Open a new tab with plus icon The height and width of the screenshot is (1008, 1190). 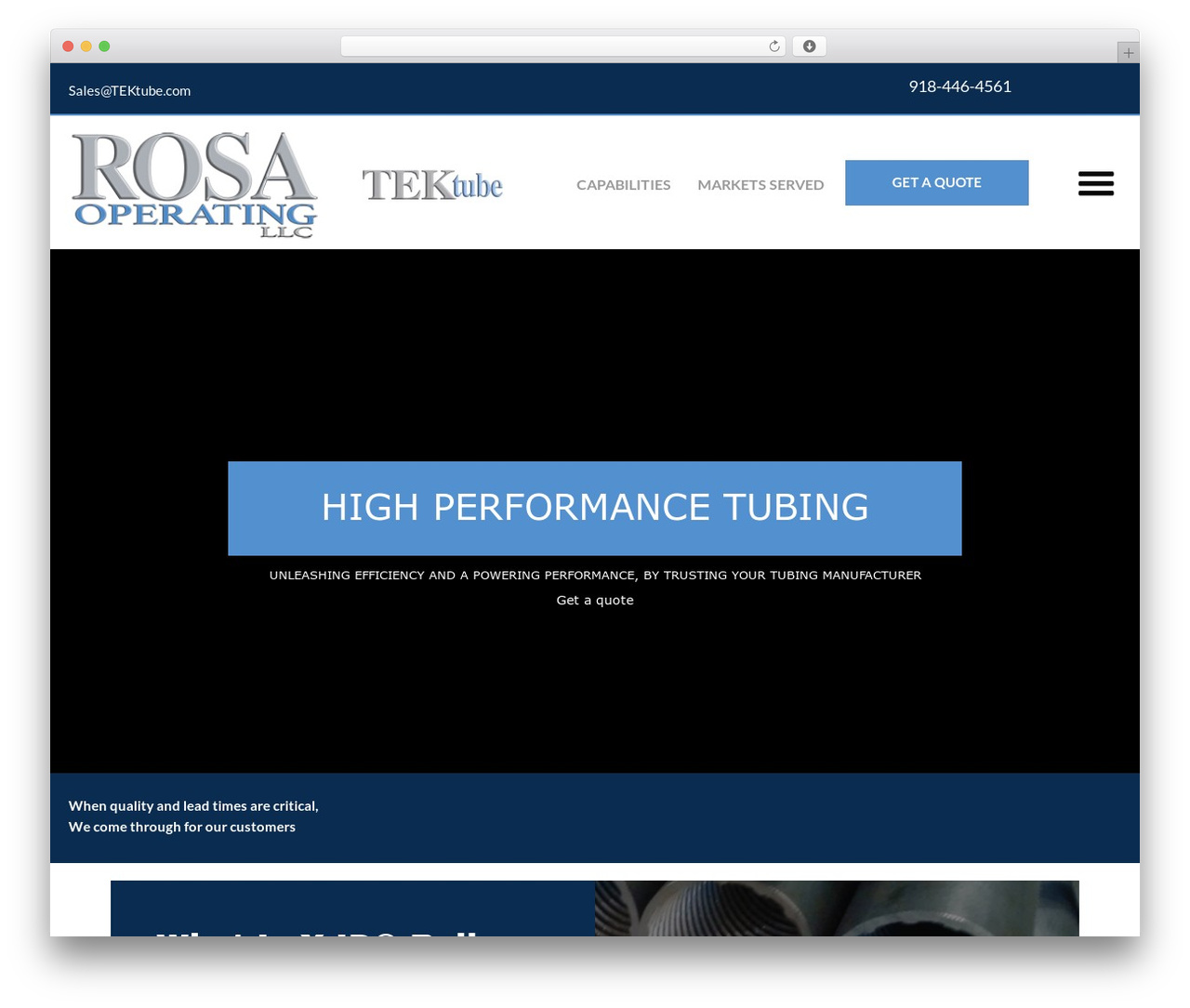pos(1128,53)
